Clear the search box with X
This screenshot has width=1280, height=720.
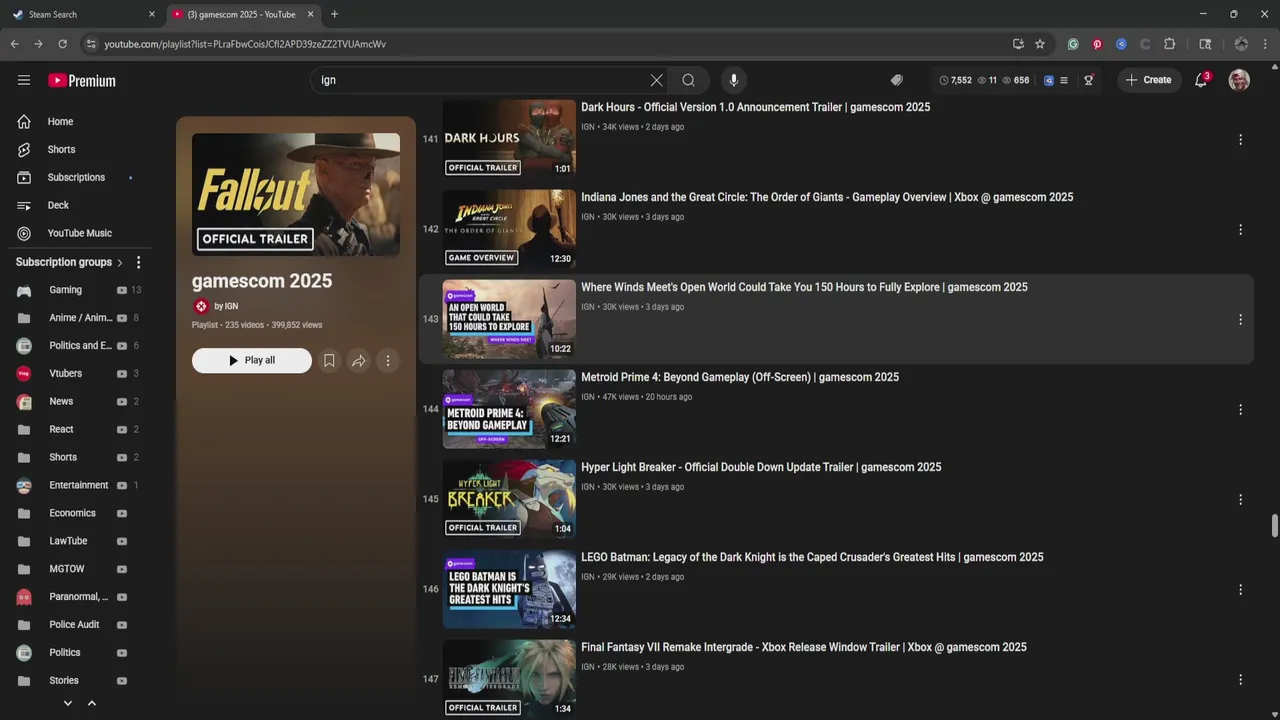coord(656,80)
